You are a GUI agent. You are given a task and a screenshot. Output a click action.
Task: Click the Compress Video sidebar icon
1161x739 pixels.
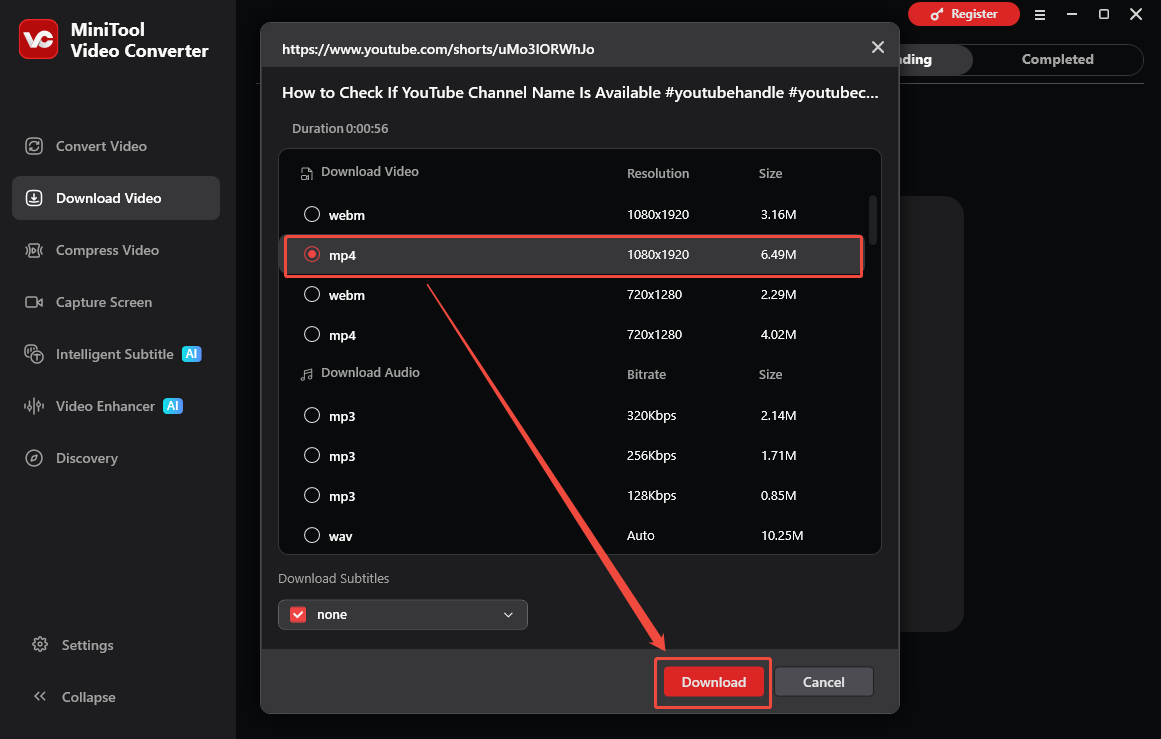pos(34,250)
